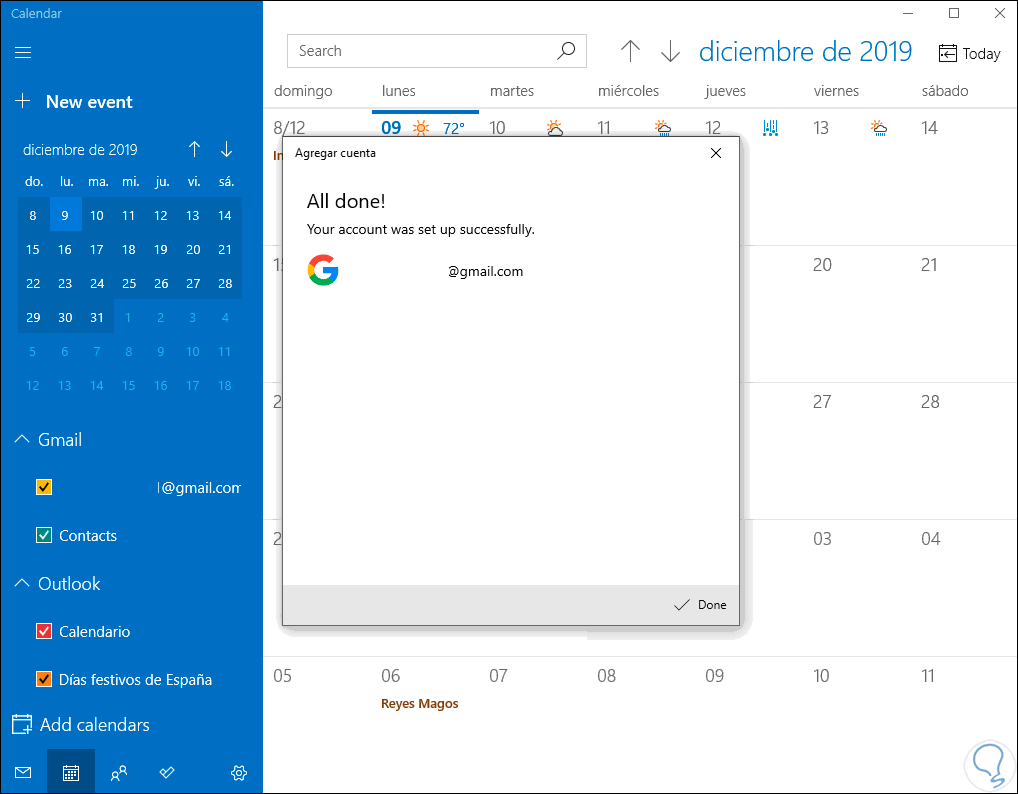Open Settings gear icon
This screenshot has width=1018, height=794.
239,772
